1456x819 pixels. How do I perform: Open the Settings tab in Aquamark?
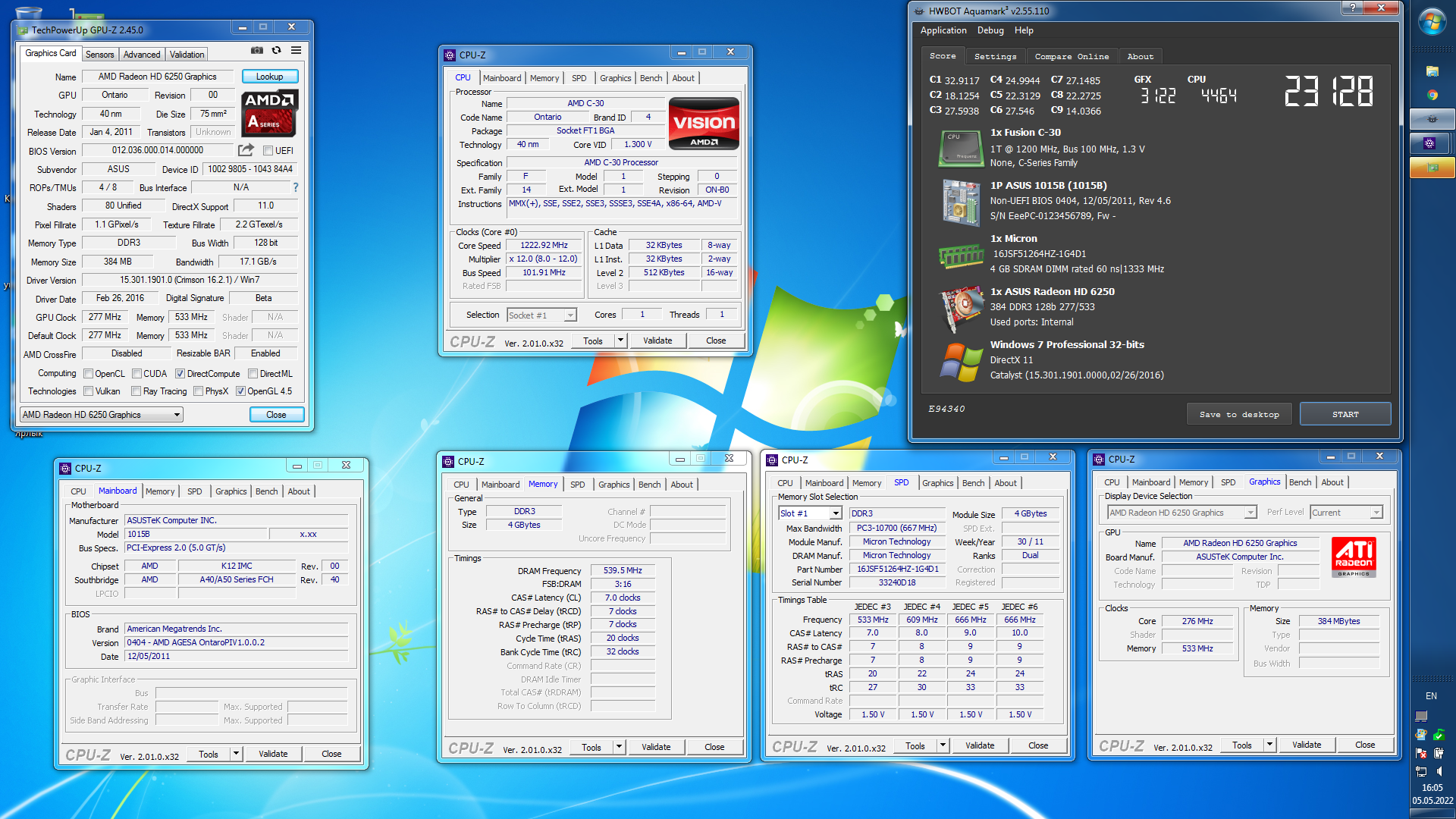pyautogui.click(x=995, y=56)
